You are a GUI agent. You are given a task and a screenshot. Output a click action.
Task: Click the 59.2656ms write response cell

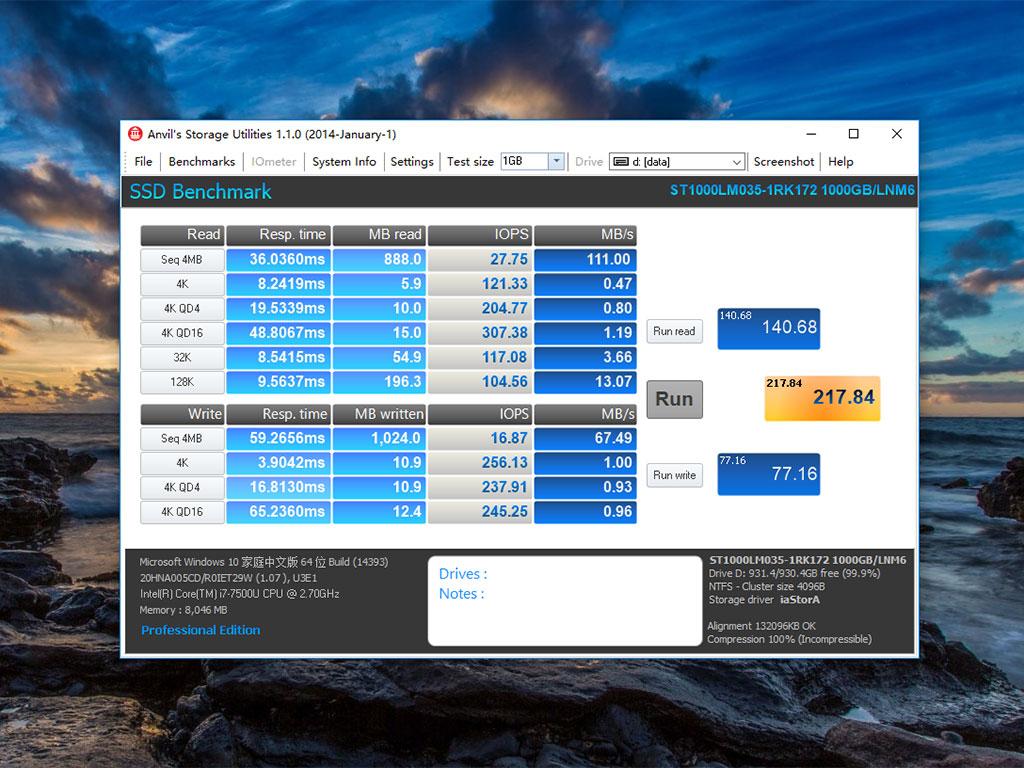tap(279, 439)
